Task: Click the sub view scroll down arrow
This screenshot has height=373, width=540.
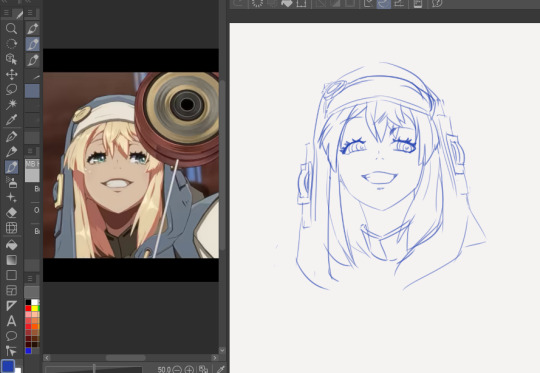Action: (222, 350)
